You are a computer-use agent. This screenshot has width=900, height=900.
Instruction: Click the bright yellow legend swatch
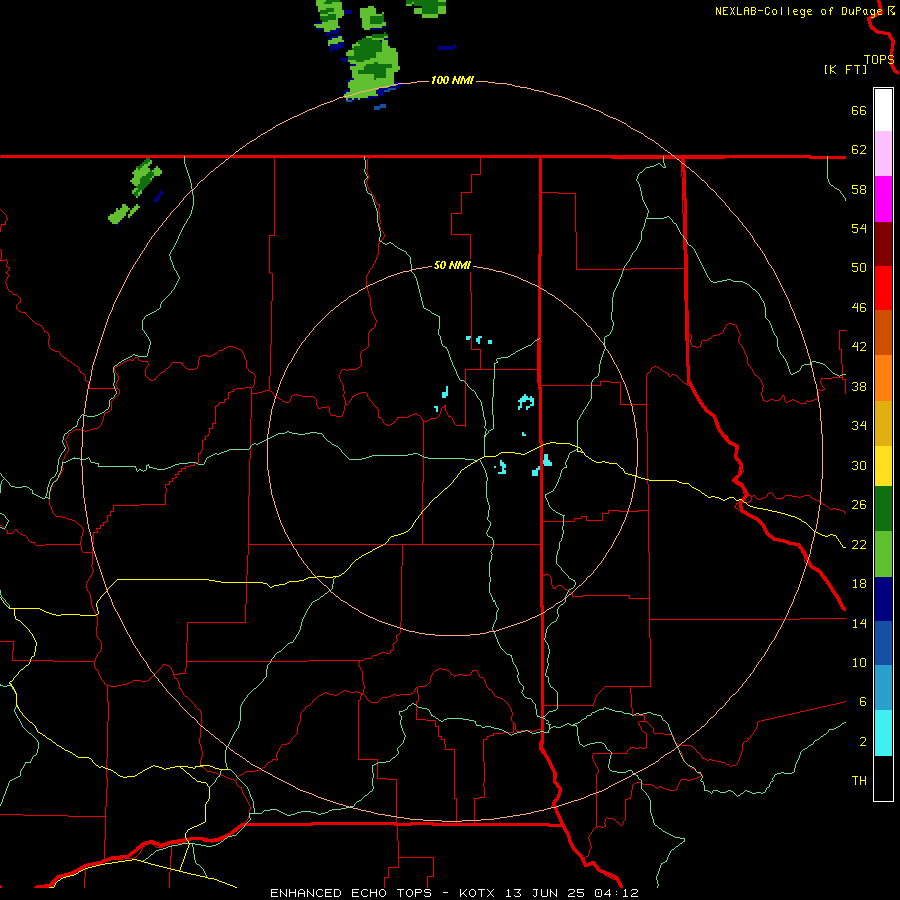pyautogui.click(x=883, y=466)
